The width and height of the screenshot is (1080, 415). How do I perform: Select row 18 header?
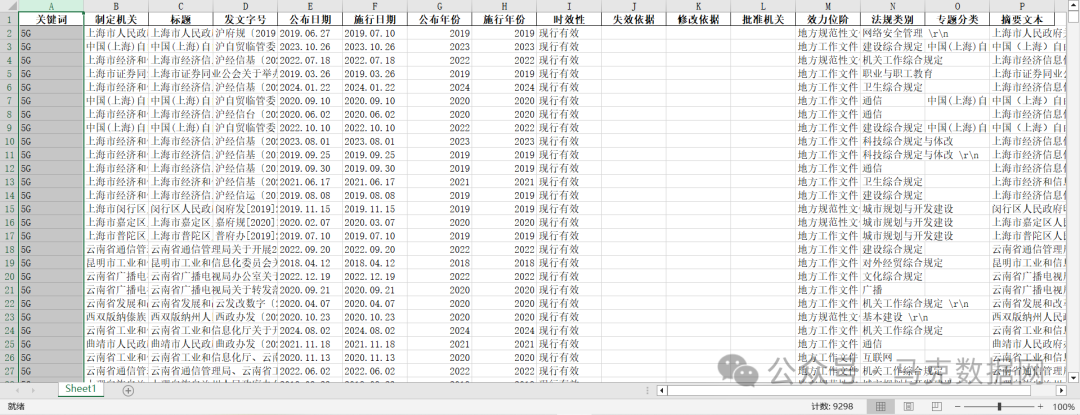(9, 249)
